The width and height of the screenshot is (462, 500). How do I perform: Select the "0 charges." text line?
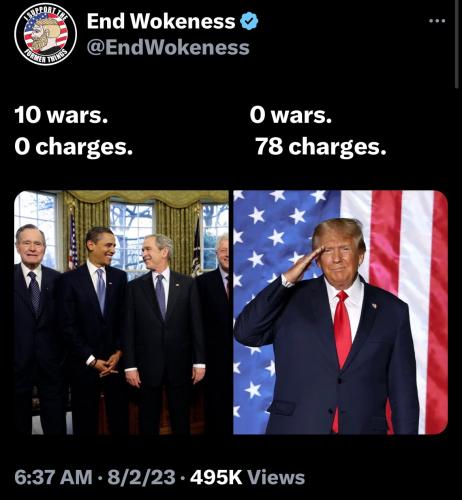pyautogui.click(x=74, y=147)
